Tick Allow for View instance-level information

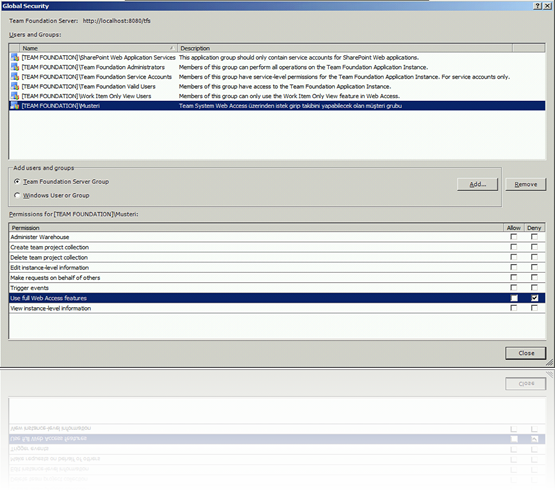click(514, 308)
